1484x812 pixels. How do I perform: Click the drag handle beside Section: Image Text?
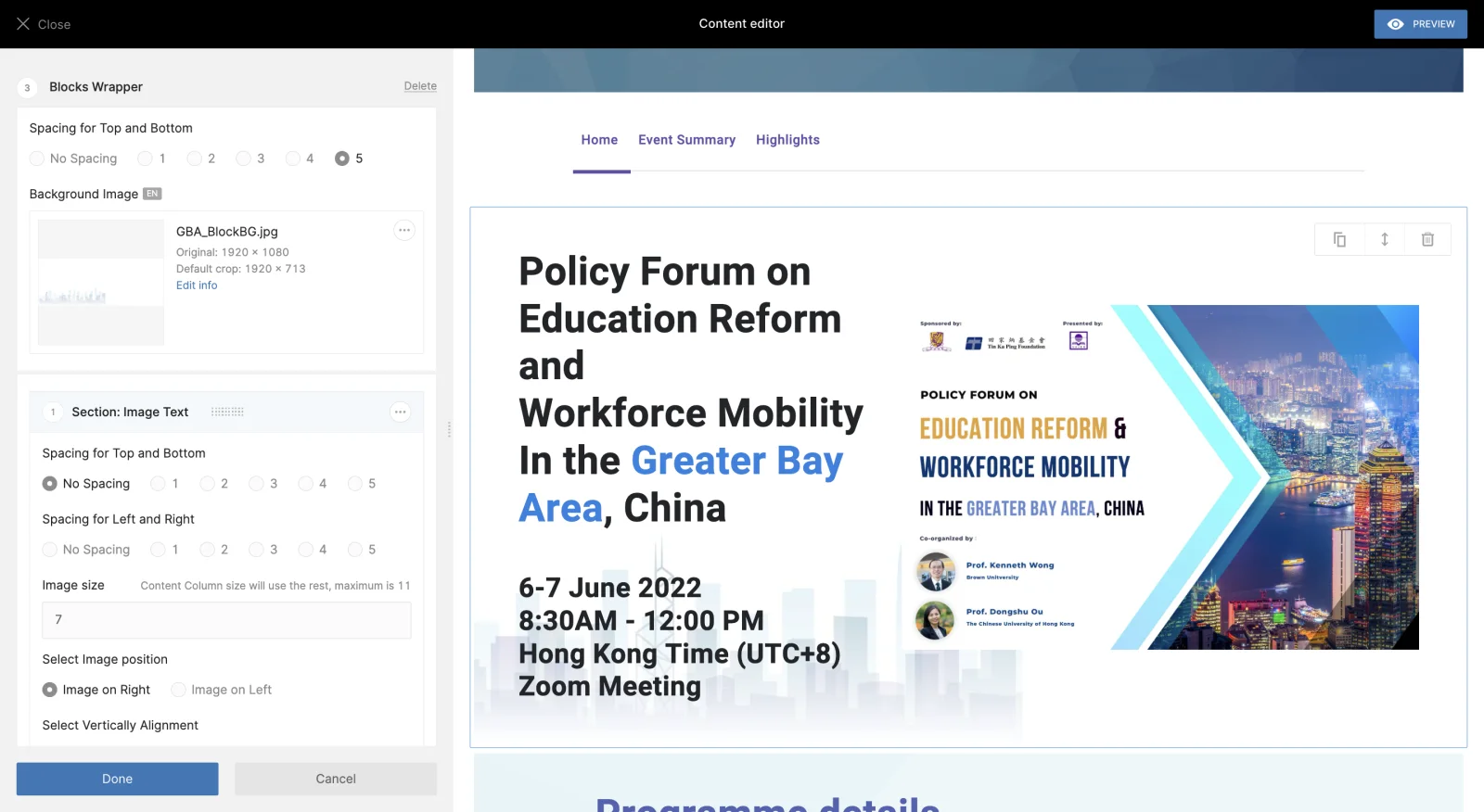[227, 412]
